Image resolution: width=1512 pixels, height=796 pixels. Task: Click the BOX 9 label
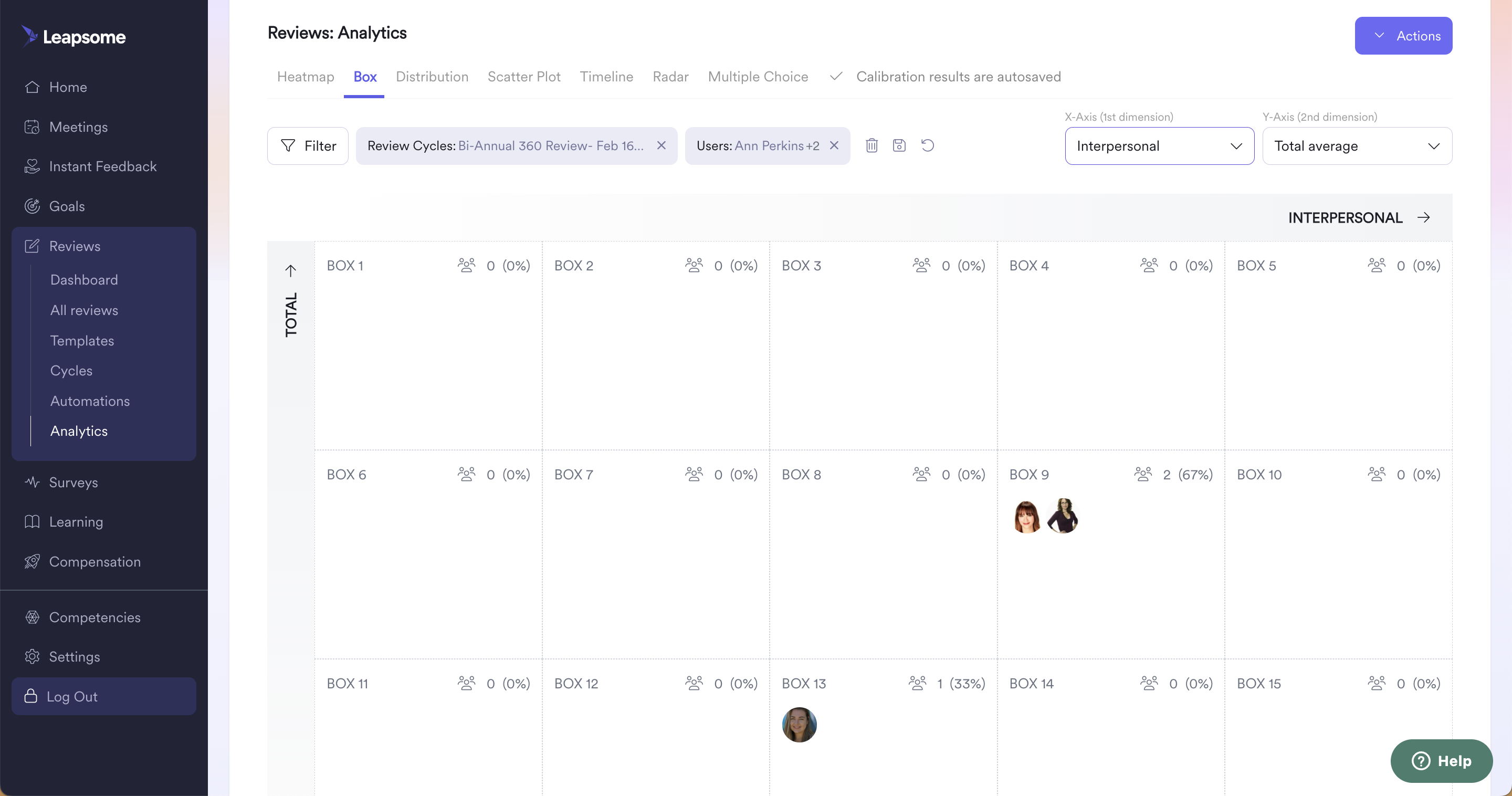[x=1029, y=474]
